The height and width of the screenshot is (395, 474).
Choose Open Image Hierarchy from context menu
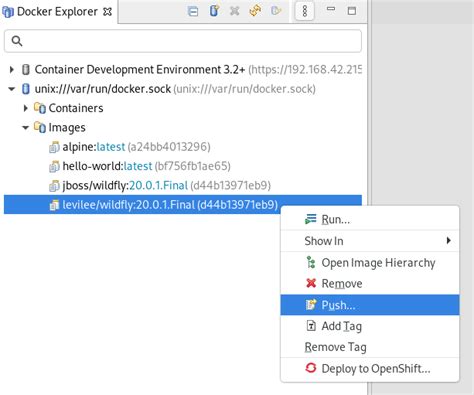(370, 263)
